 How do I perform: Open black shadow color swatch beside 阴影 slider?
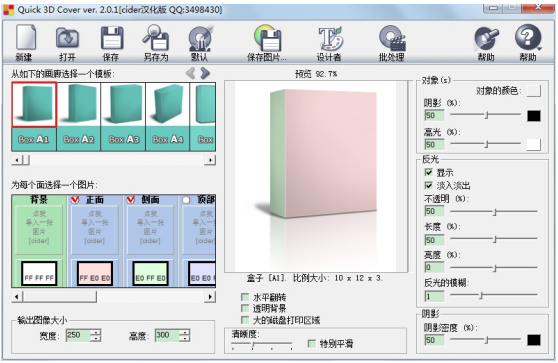click(534, 116)
